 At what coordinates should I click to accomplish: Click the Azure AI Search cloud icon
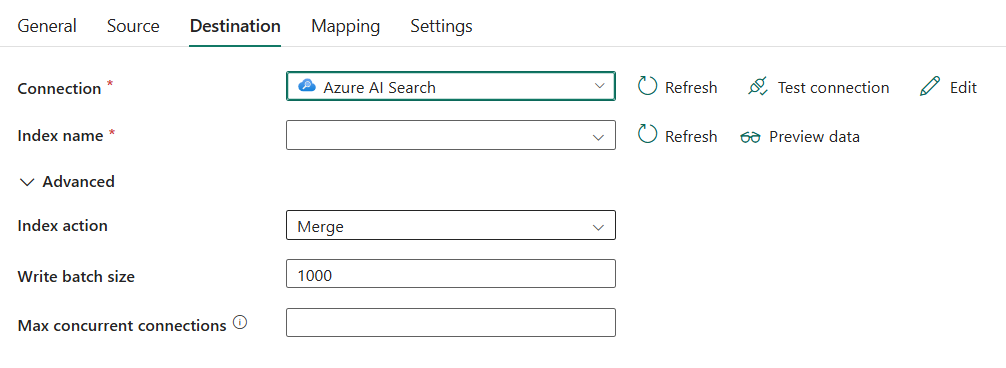[x=307, y=87]
